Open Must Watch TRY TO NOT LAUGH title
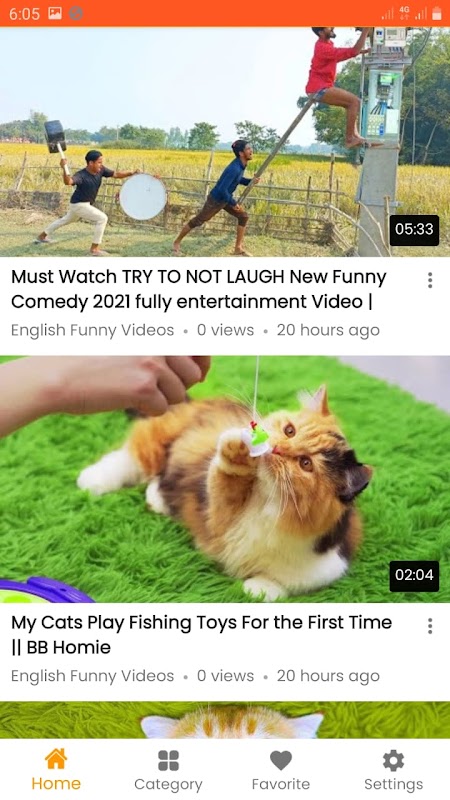The width and height of the screenshot is (450, 800). [199, 289]
